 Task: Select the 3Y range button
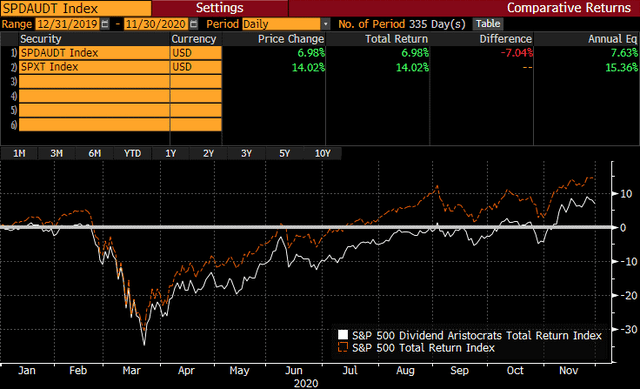247,153
